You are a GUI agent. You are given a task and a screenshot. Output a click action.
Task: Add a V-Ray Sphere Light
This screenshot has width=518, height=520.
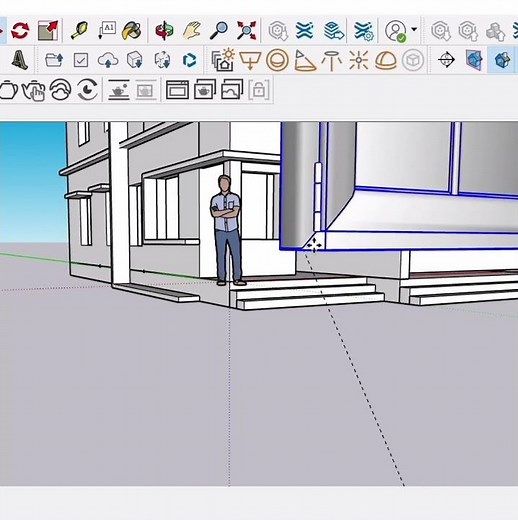click(x=277, y=60)
